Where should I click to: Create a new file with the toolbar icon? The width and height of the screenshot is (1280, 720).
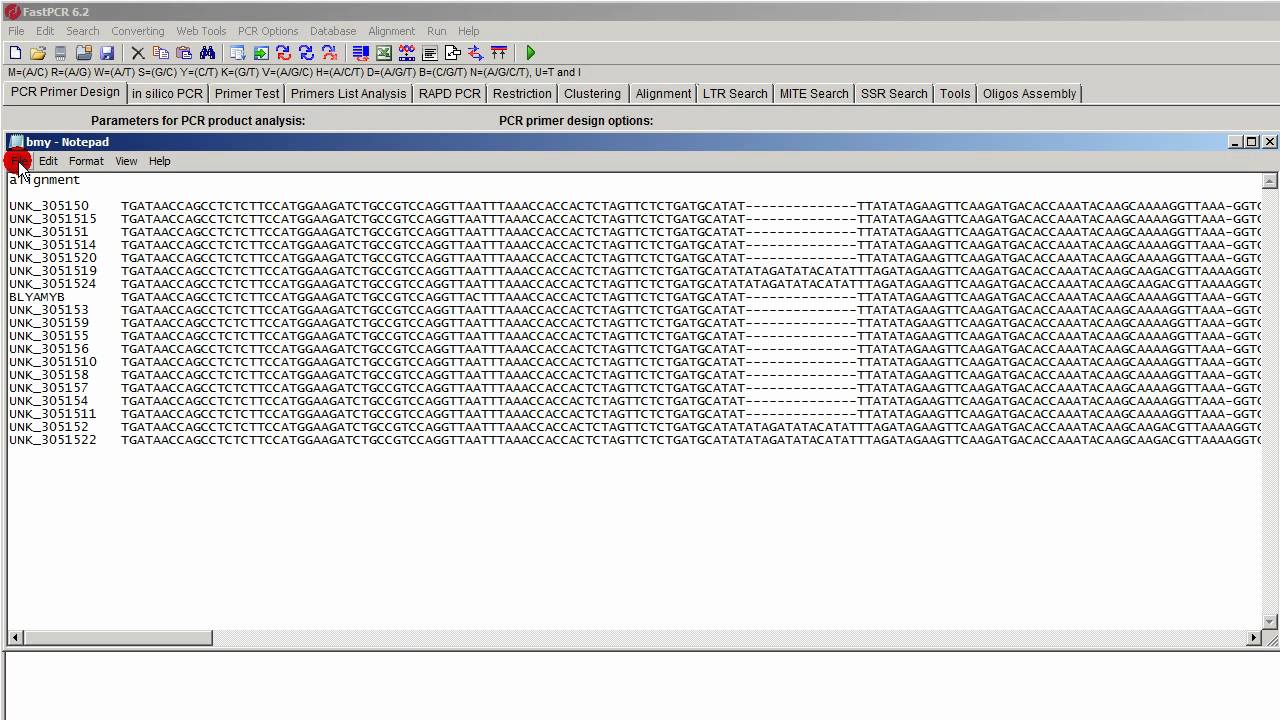(x=15, y=53)
